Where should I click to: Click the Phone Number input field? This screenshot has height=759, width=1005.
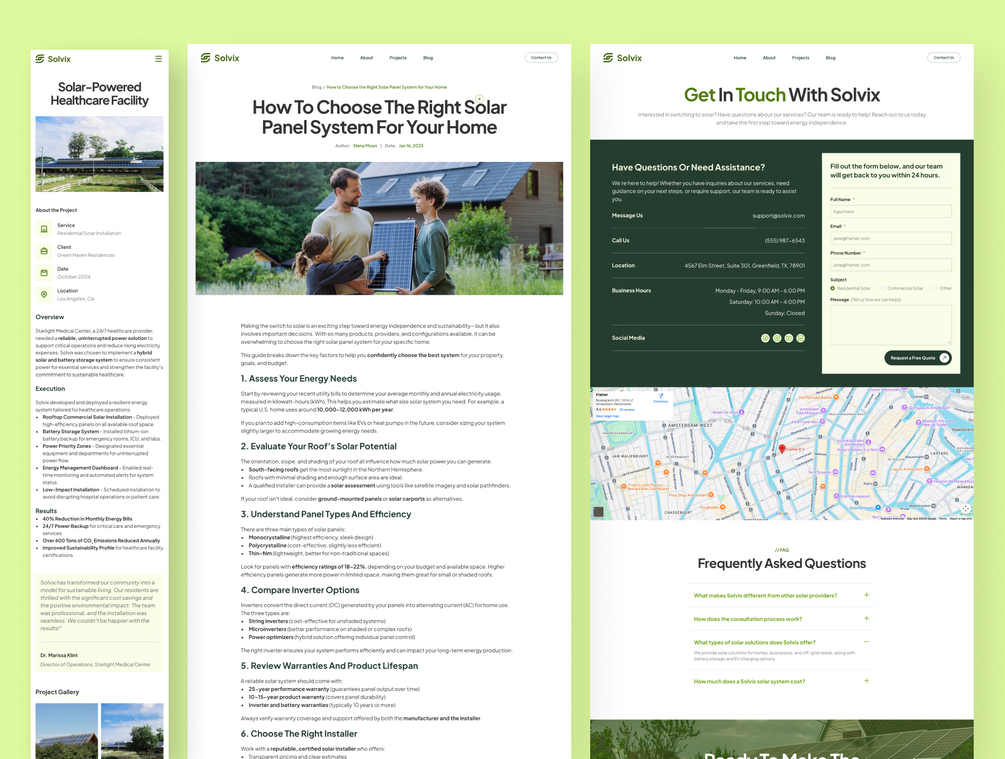point(891,265)
